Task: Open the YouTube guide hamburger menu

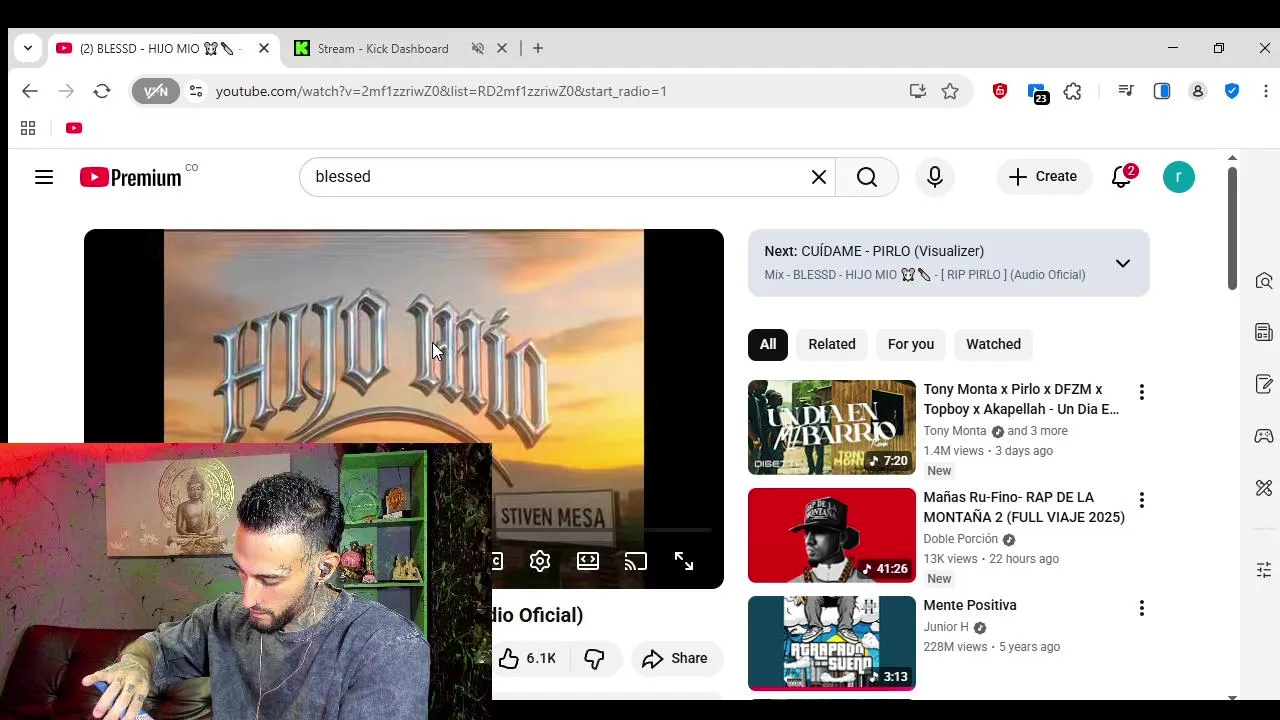Action: [44, 177]
